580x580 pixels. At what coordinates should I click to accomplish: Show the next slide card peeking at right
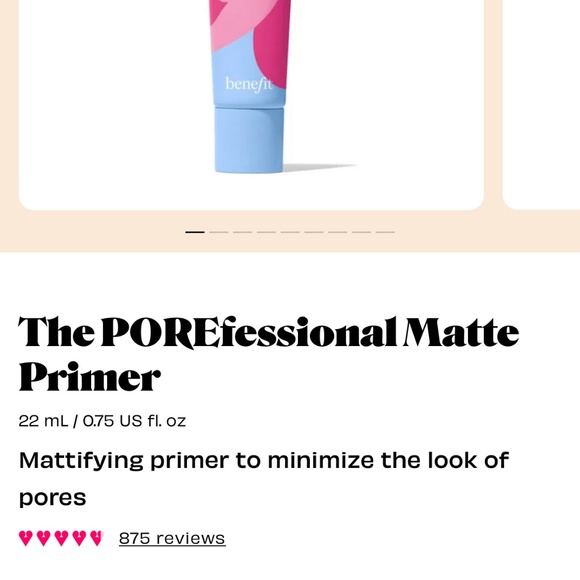pyautogui.click(x=541, y=105)
